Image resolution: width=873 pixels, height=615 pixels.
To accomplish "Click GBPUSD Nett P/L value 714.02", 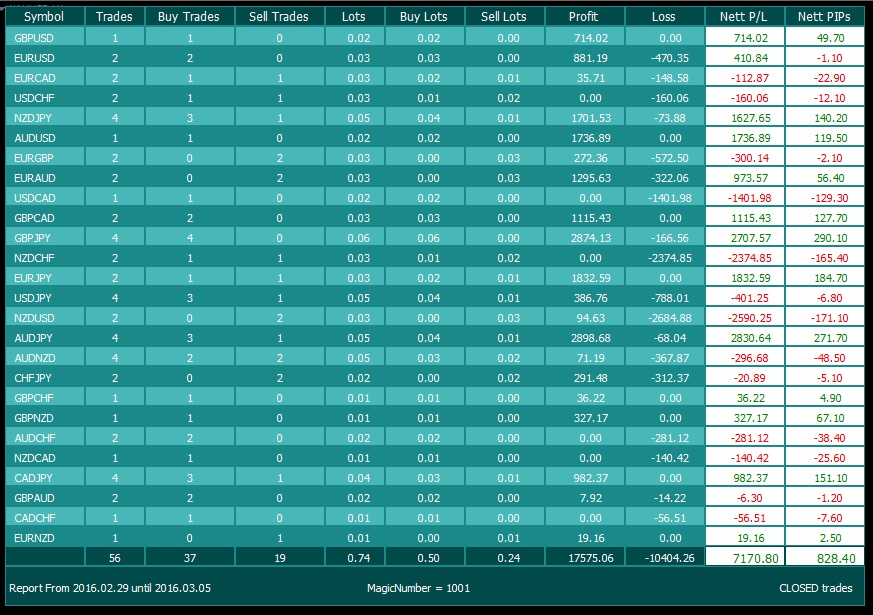I will tap(751, 38).
